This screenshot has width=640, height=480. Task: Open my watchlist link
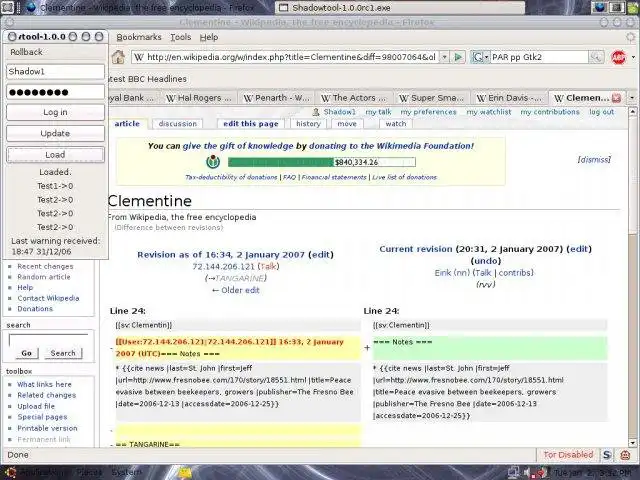(x=489, y=112)
